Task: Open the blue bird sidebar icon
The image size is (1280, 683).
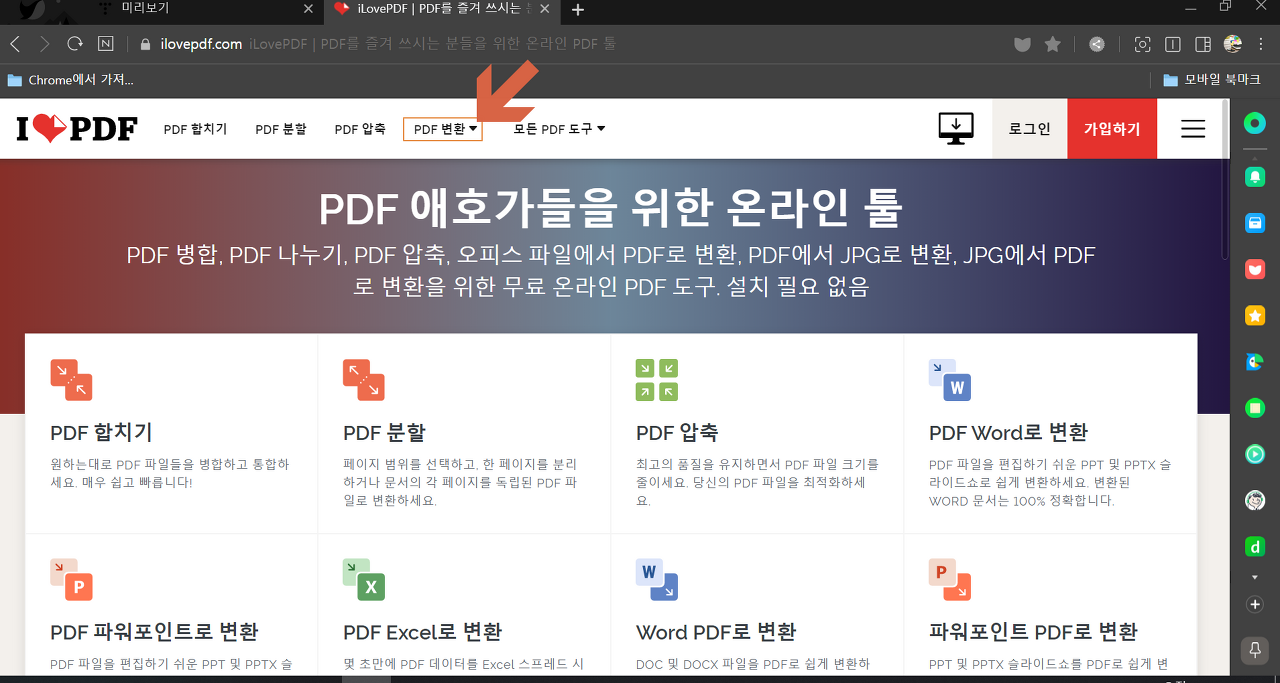Action: pyautogui.click(x=1254, y=362)
